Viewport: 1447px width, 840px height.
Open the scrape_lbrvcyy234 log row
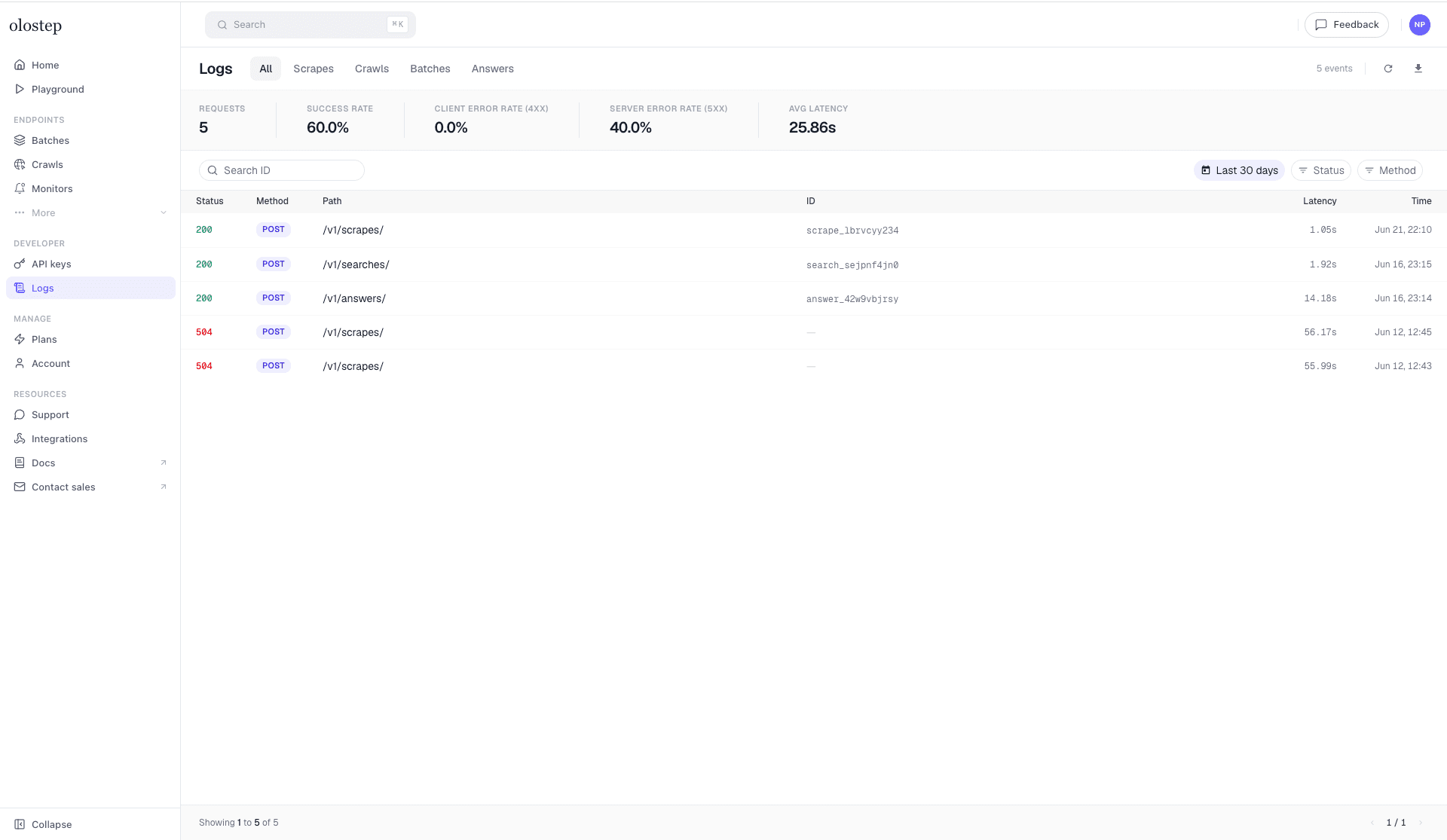tap(814, 230)
